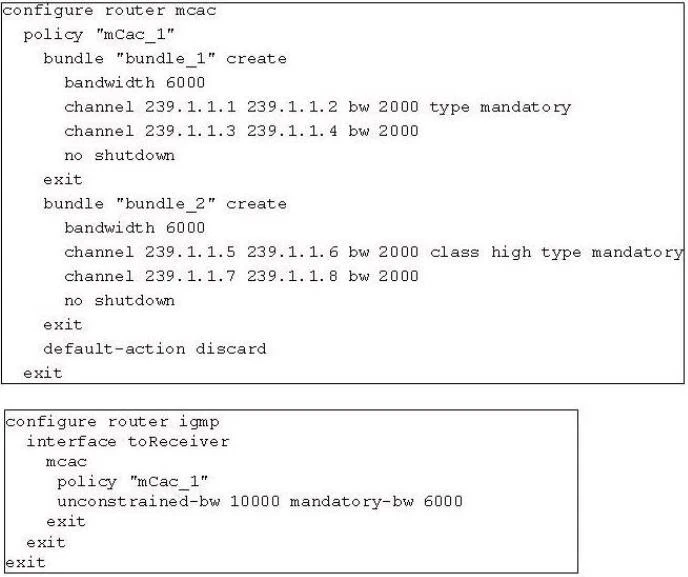Click the word 'mandatory' in first channel

(526, 108)
